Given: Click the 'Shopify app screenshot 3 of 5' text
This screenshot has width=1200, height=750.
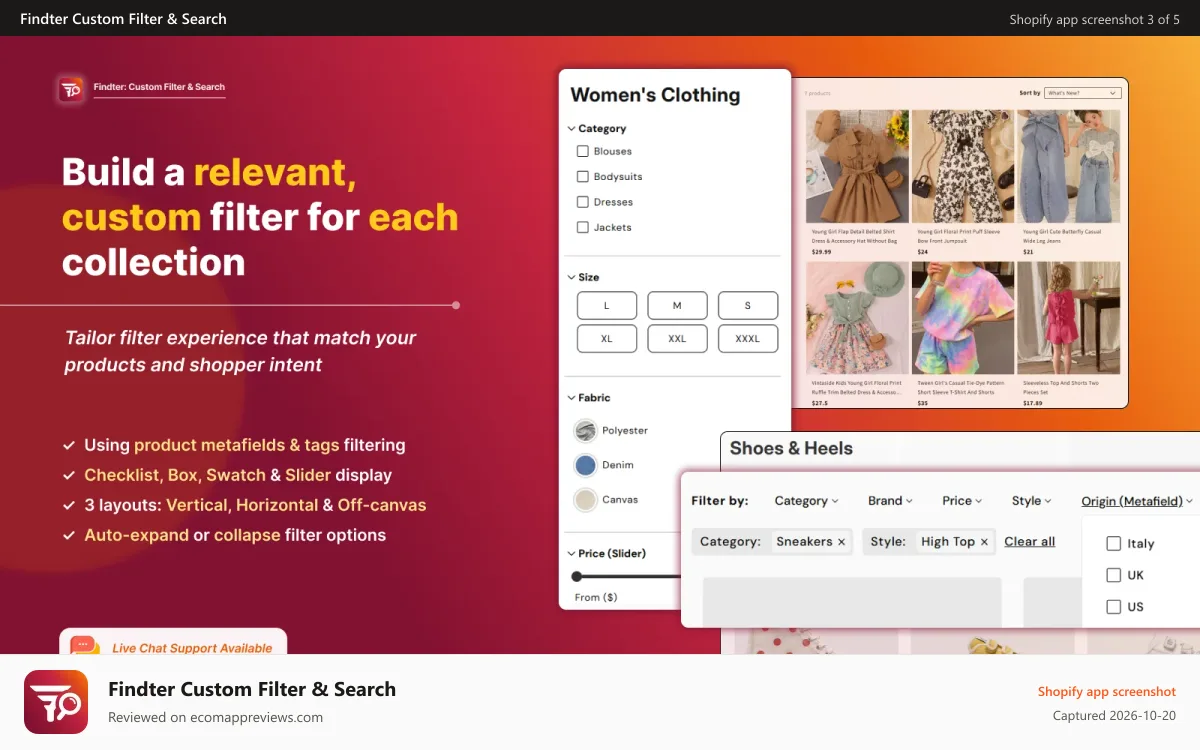Looking at the screenshot, I should pyautogui.click(x=1094, y=19).
